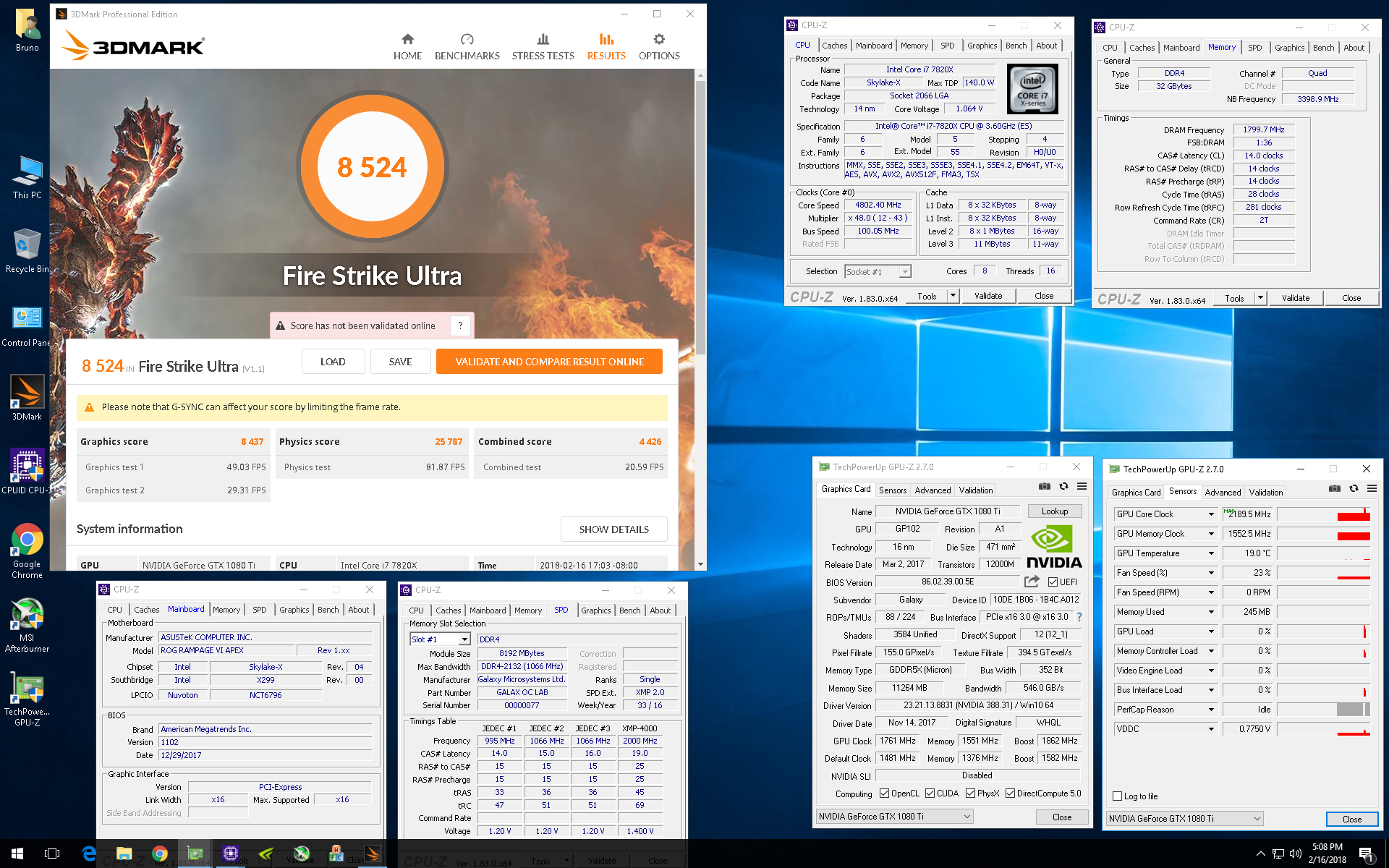Click the Bus Interface question mark in GPU-Z
The width and height of the screenshot is (1389, 868).
[1079, 617]
